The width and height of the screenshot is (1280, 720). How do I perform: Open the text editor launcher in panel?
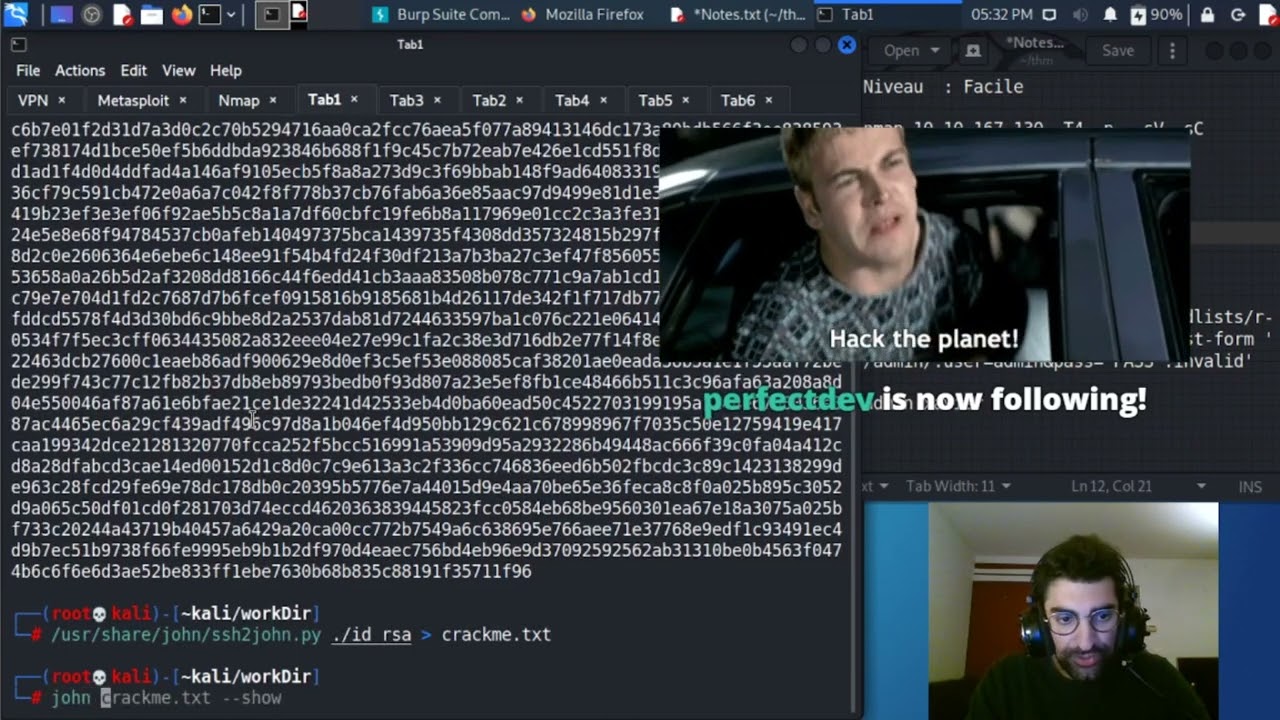click(122, 14)
